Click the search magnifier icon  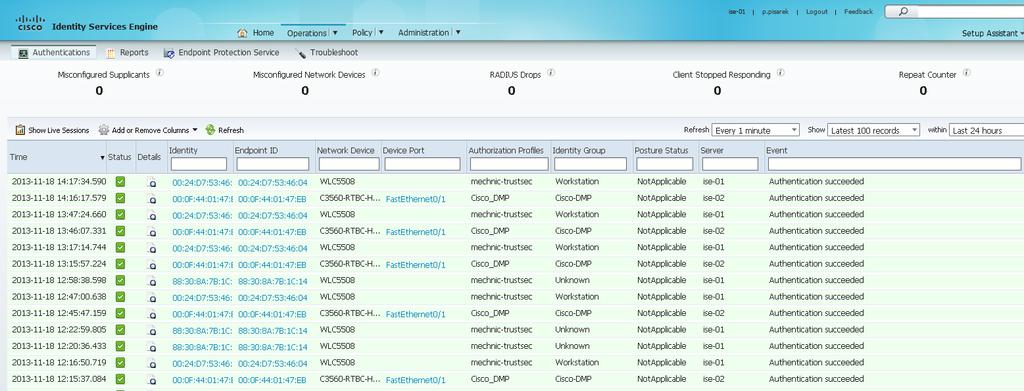click(x=903, y=12)
